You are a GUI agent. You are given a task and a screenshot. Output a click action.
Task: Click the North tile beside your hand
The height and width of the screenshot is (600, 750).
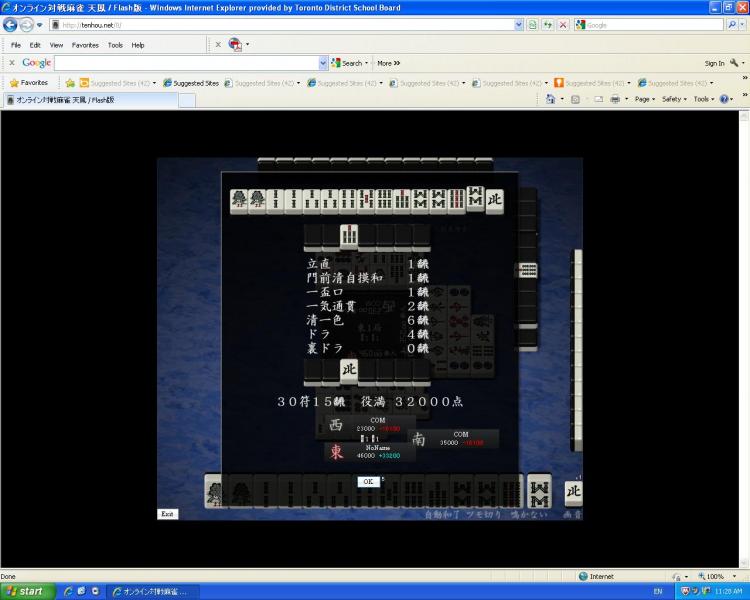pos(574,492)
